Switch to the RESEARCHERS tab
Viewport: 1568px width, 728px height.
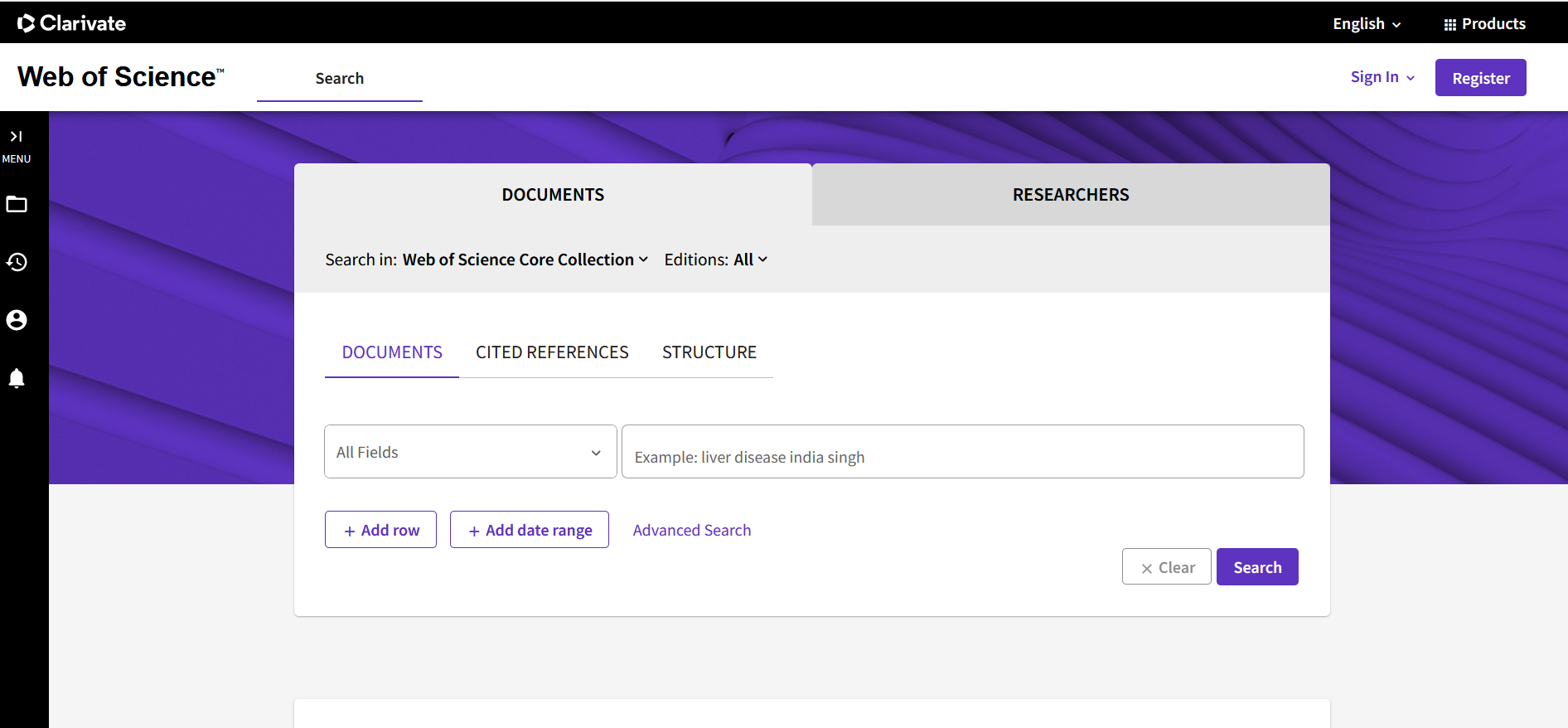(x=1071, y=195)
